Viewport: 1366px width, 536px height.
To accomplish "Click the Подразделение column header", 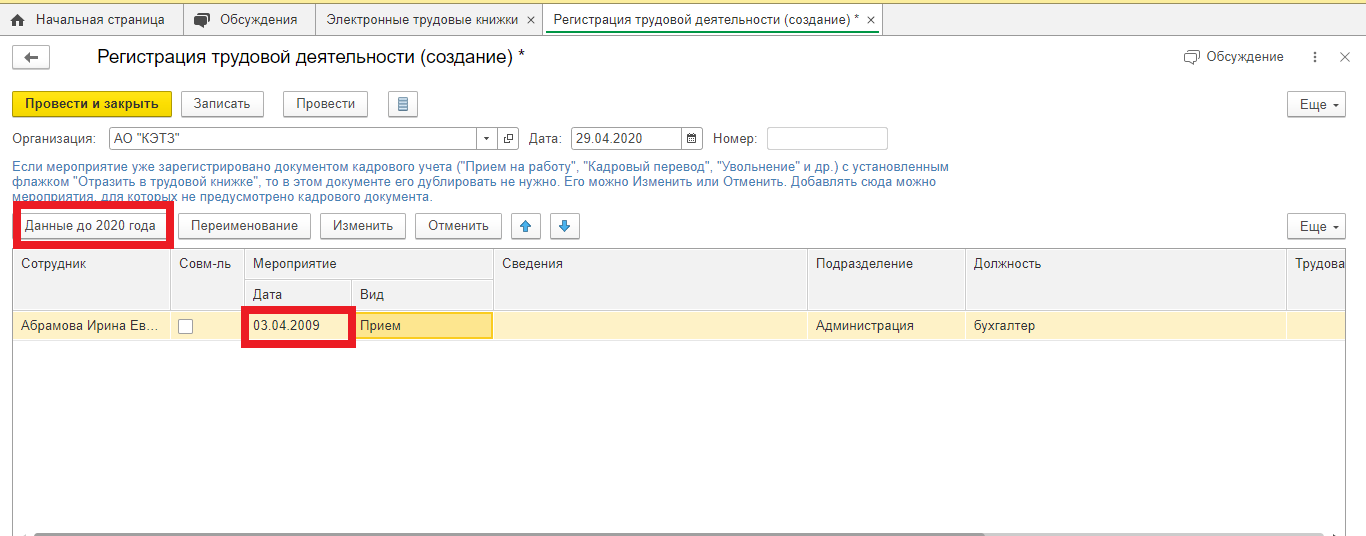I will (886, 279).
